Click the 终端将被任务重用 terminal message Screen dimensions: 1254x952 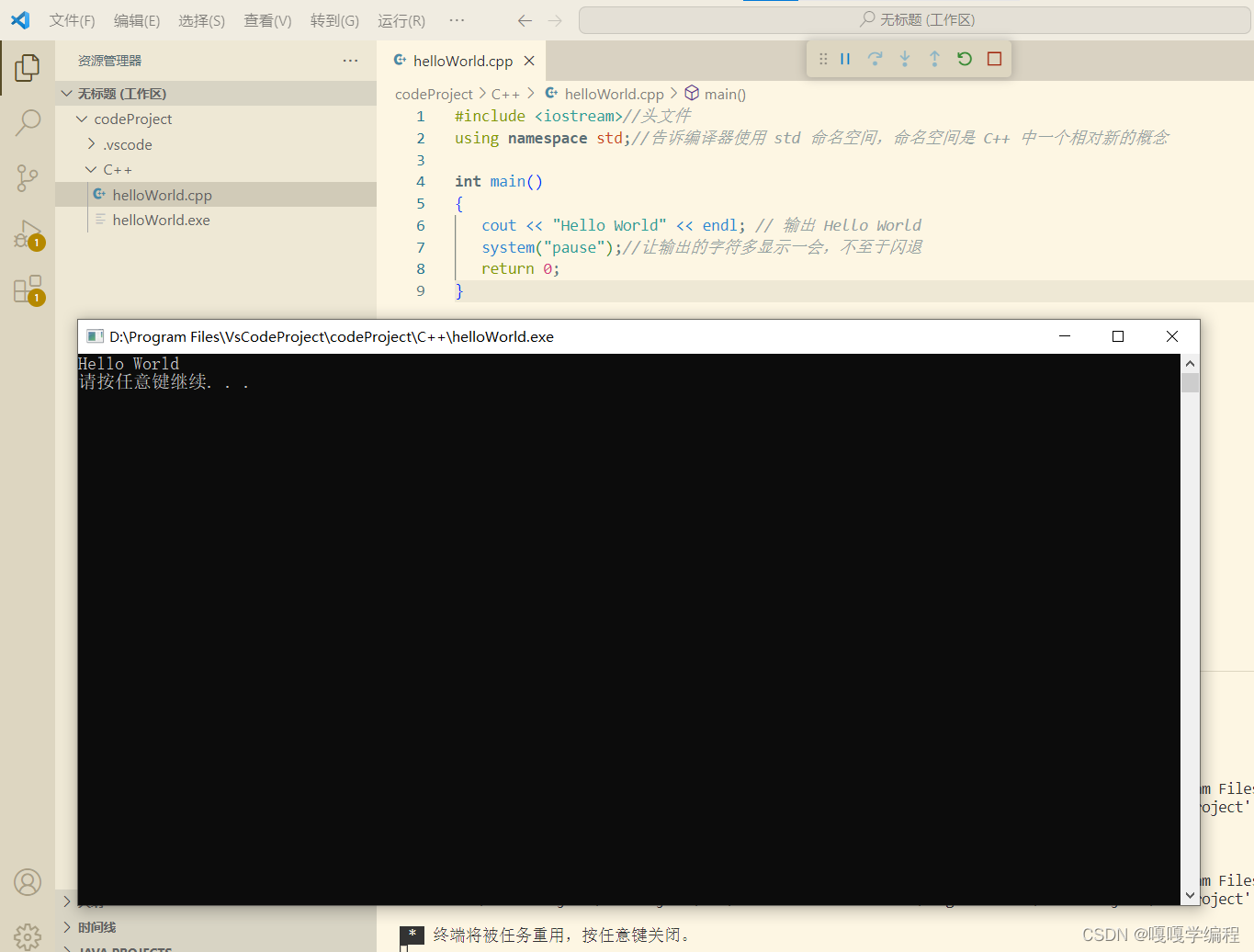(561, 935)
